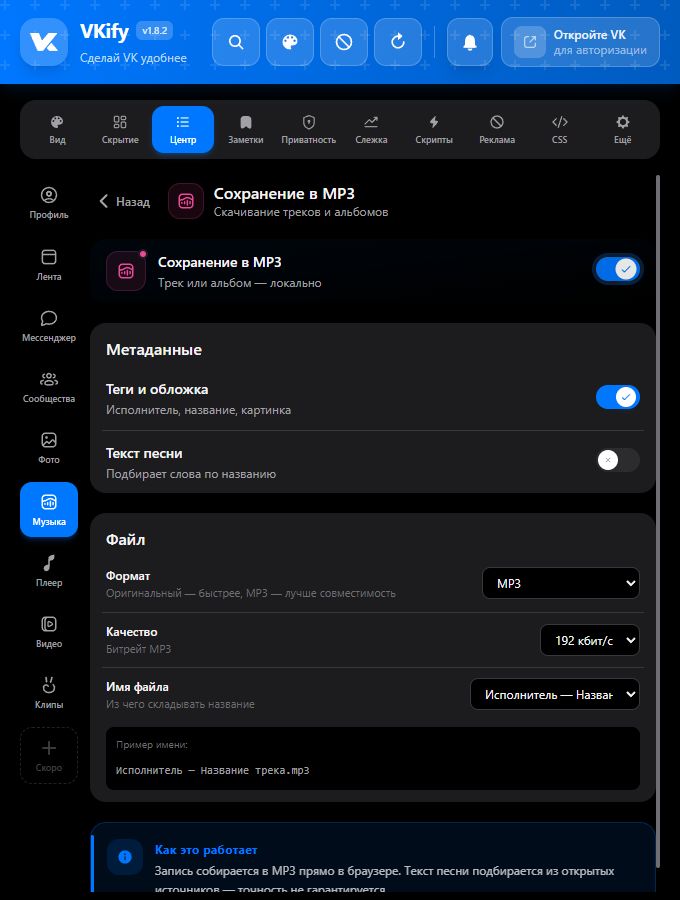Enable Текст песни switch
This screenshot has height=900, width=680.
pos(617,460)
